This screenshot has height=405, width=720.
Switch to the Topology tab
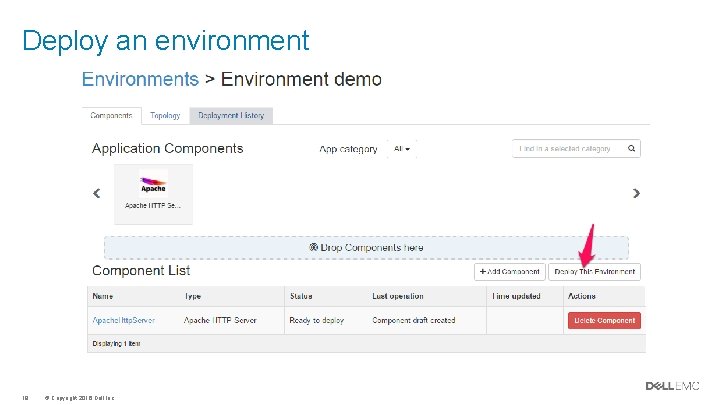(165, 115)
